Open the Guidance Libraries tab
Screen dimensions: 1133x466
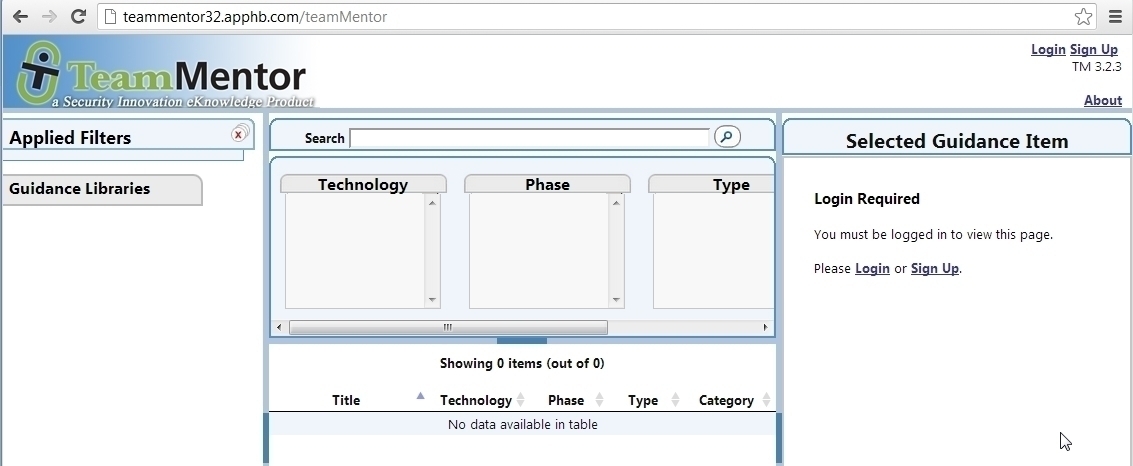(80, 189)
